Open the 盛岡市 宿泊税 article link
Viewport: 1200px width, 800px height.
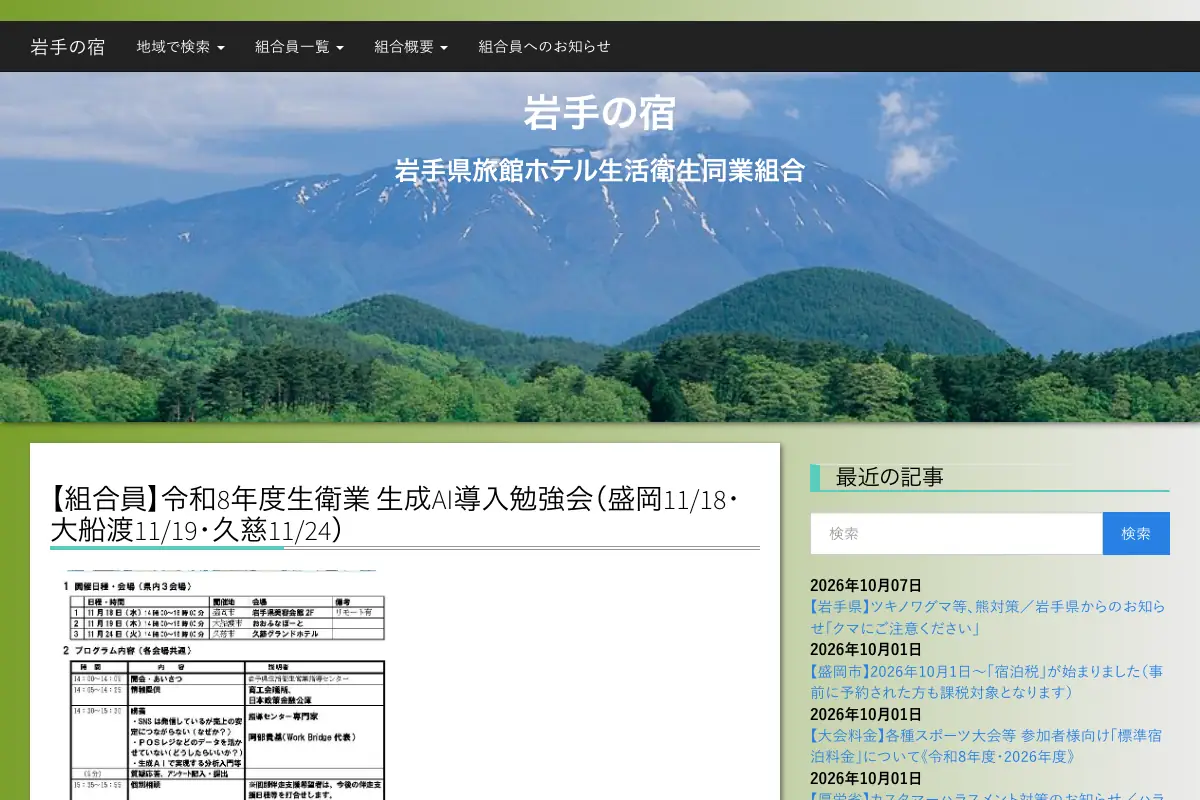986,681
